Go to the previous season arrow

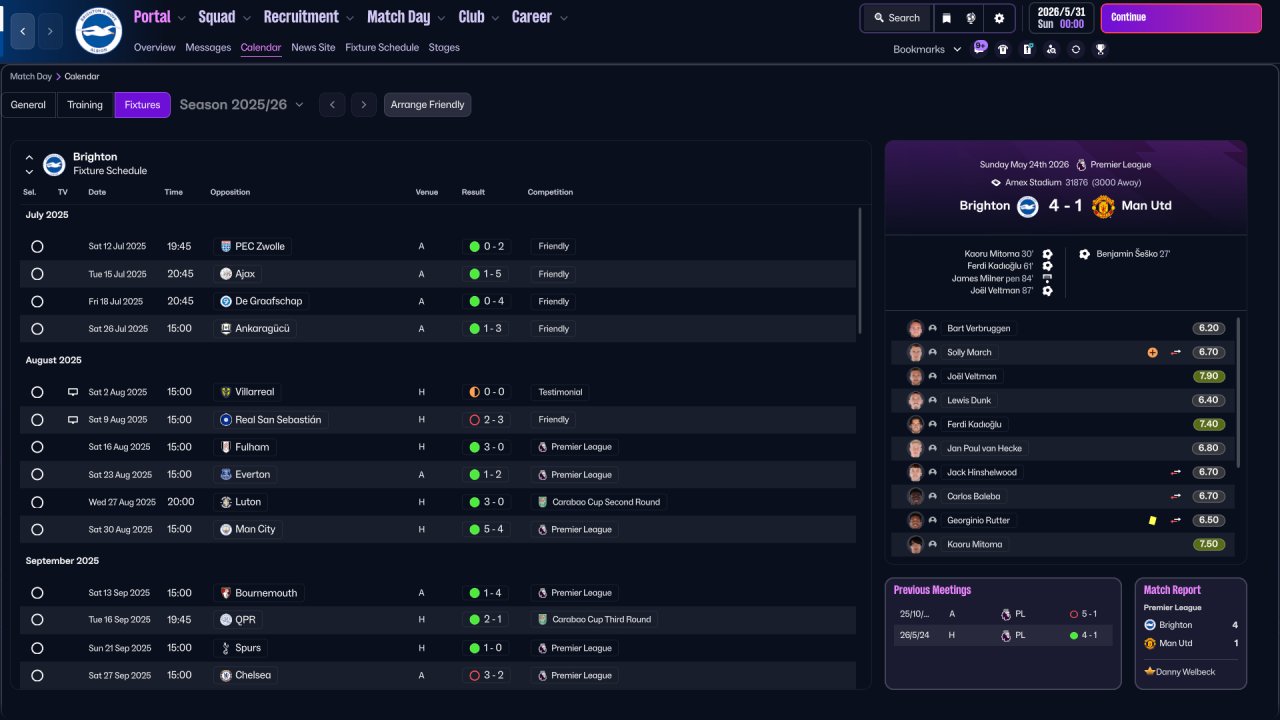pyautogui.click(x=332, y=105)
